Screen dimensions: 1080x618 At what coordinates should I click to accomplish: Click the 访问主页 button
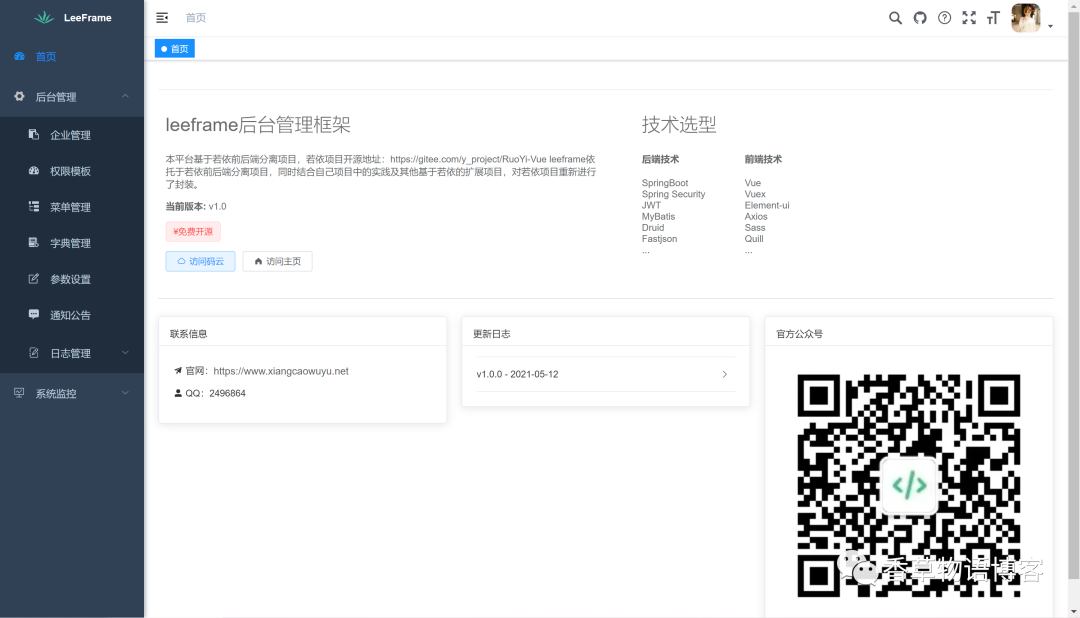coord(278,261)
